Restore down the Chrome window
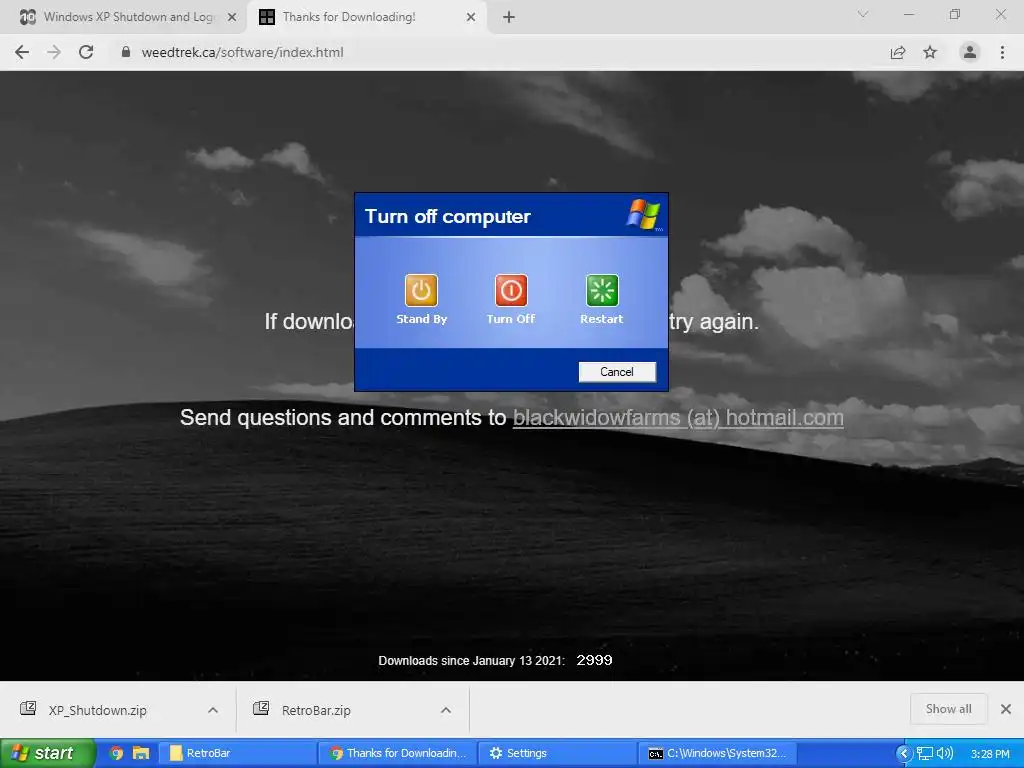This screenshot has height=768, width=1024. click(x=955, y=14)
